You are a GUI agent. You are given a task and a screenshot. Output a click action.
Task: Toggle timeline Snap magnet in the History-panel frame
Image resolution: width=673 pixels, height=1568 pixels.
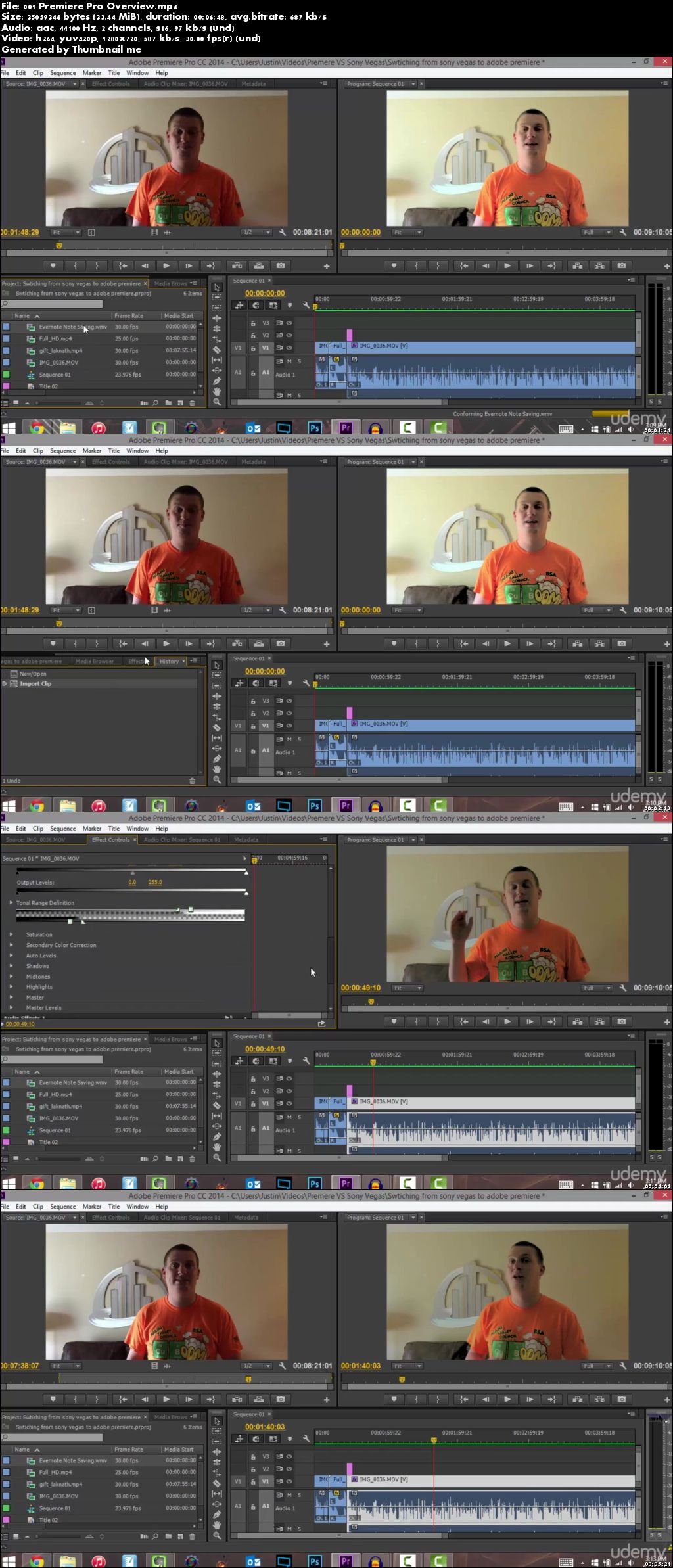coord(256,683)
